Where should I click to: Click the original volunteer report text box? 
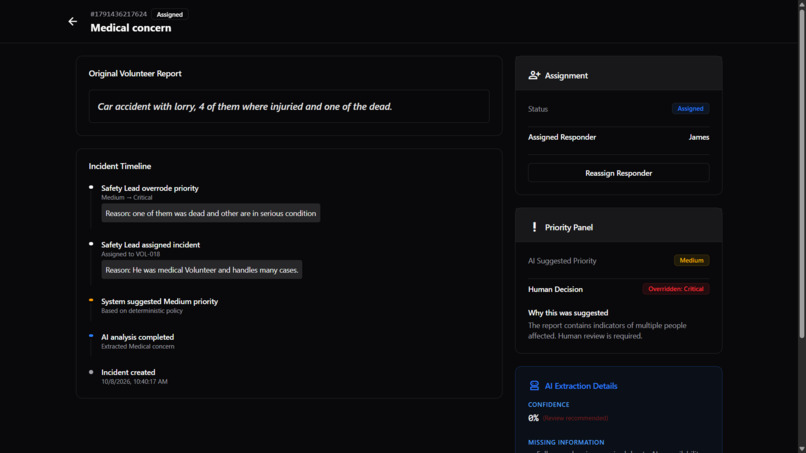(x=289, y=106)
